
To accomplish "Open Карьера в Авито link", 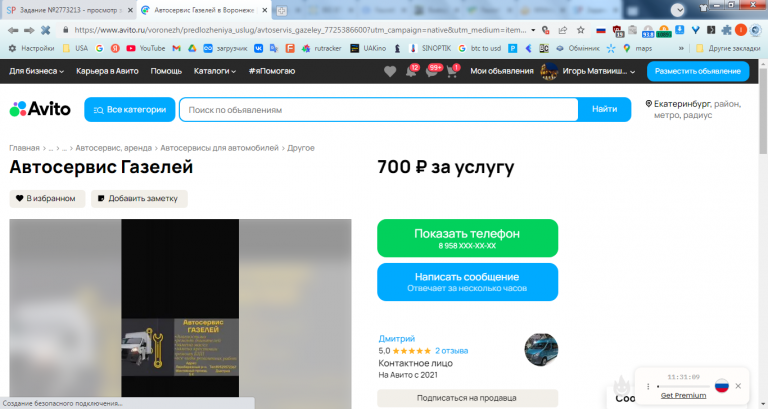I will pyautogui.click(x=107, y=71).
